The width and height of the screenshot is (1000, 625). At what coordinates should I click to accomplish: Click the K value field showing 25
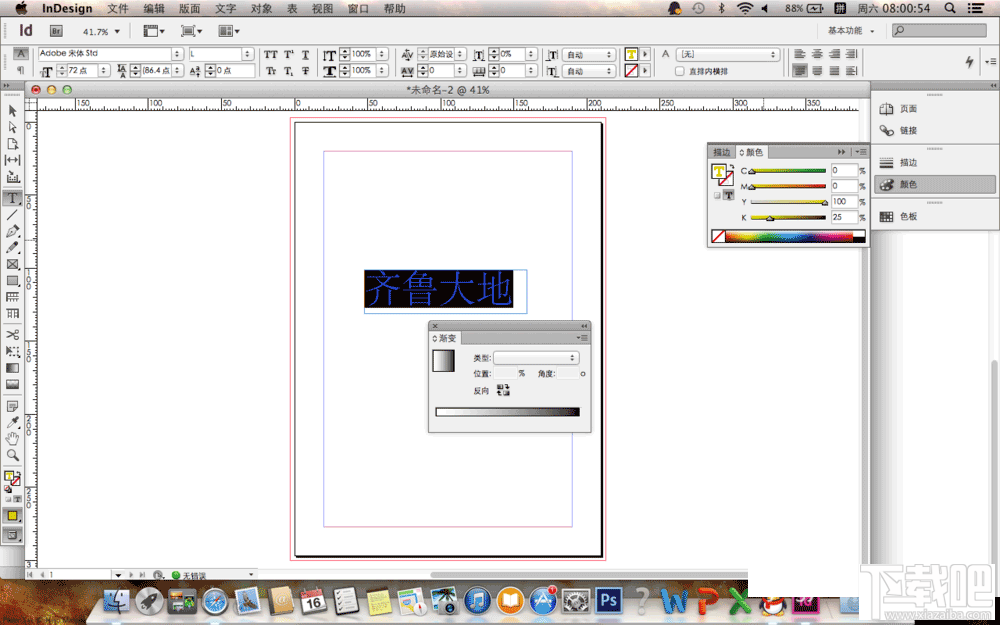844,217
